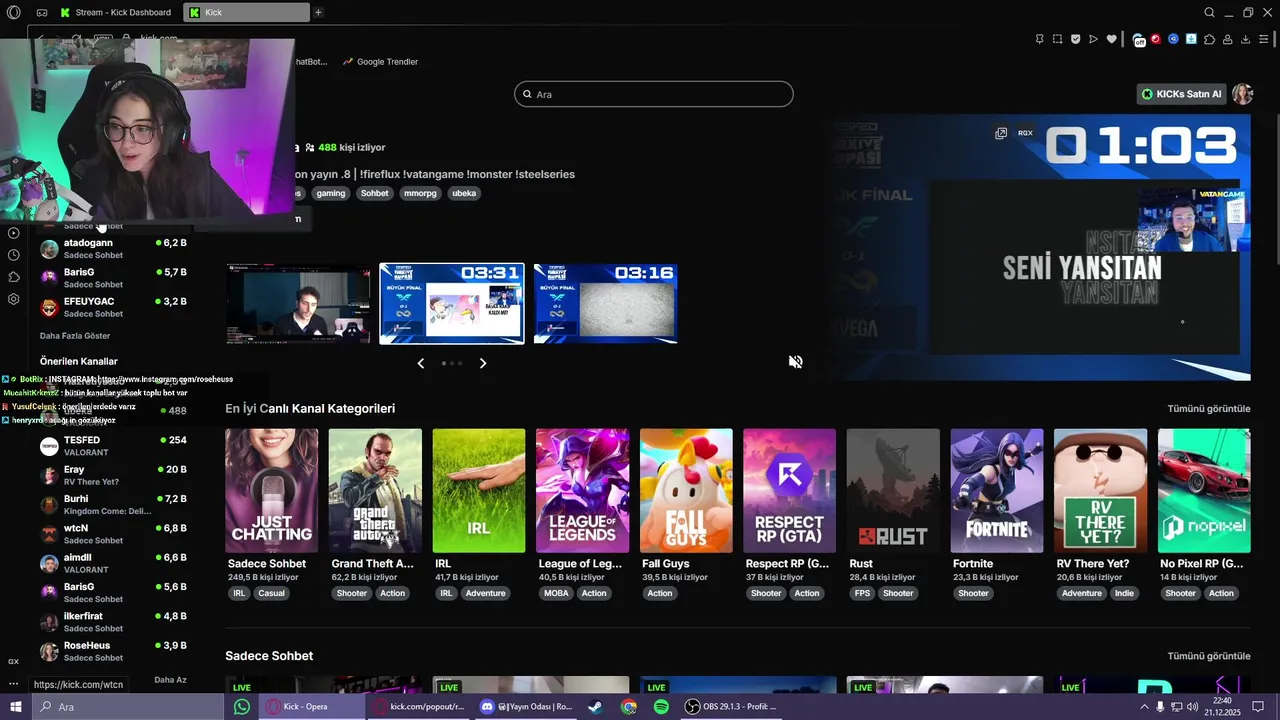This screenshot has width=1280, height=720.
Task: Open the Respect RP (GTA) category card
Action: coord(790,490)
